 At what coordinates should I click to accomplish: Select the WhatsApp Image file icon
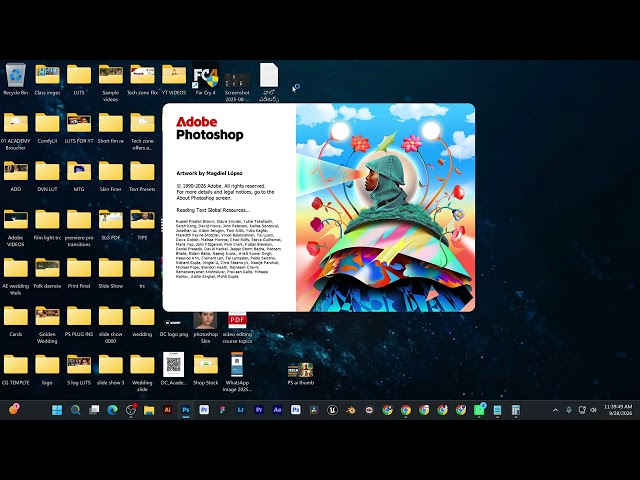(x=237, y=372)
